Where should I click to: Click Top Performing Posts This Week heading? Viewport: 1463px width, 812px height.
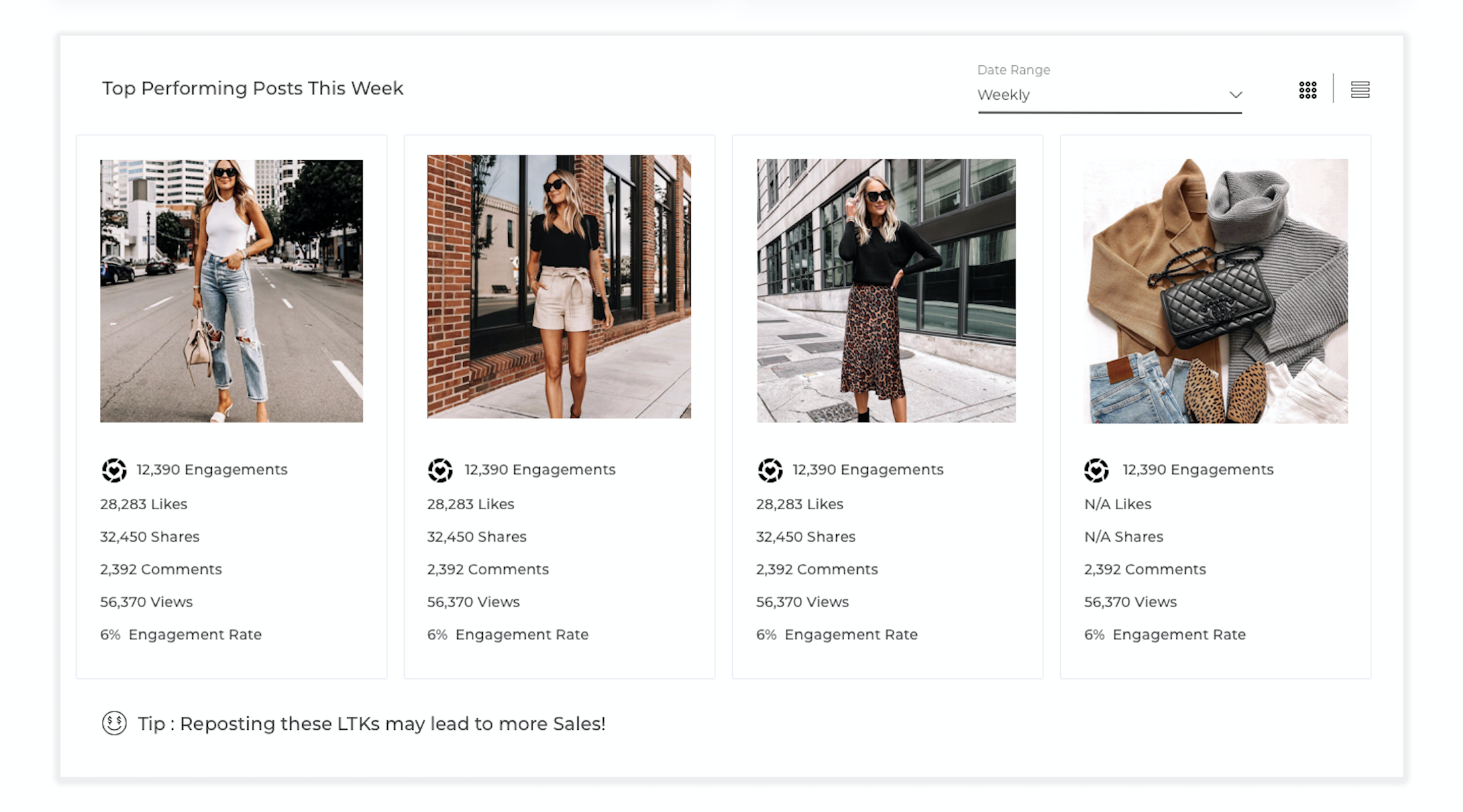point(253,88)
